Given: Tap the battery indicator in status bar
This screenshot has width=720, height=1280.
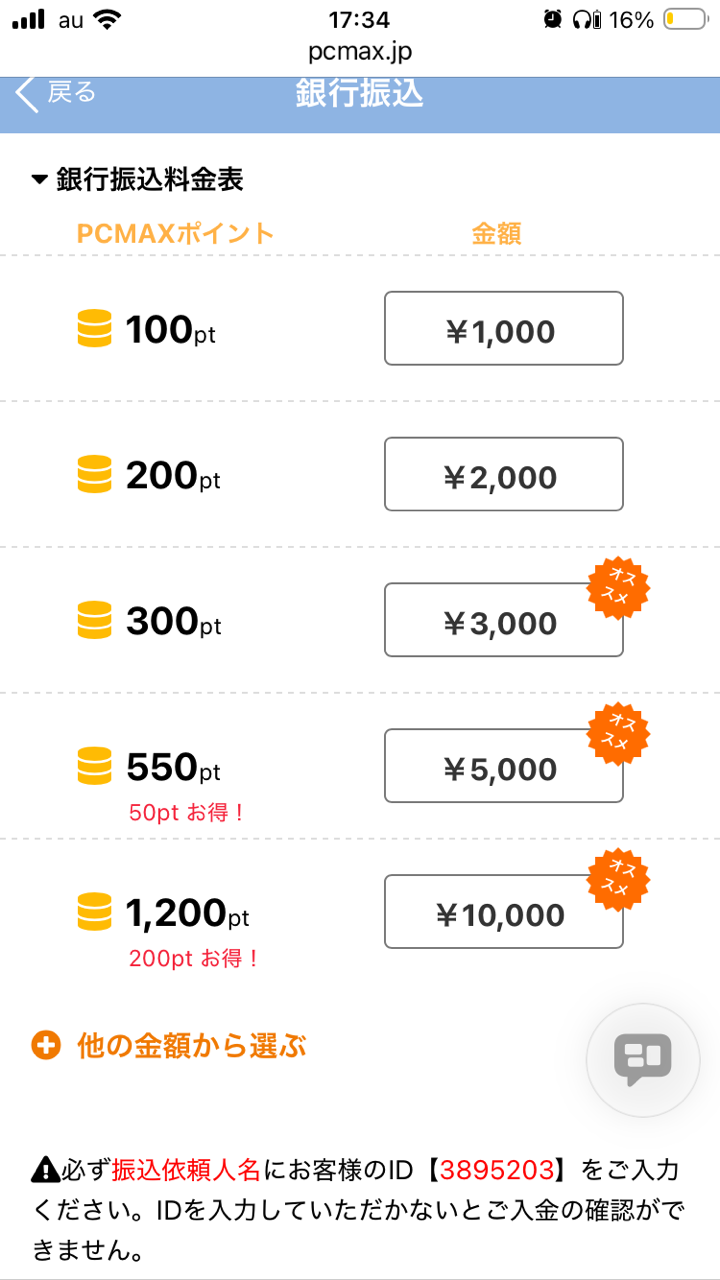Looking at the screenshot, I should [685, 20].
